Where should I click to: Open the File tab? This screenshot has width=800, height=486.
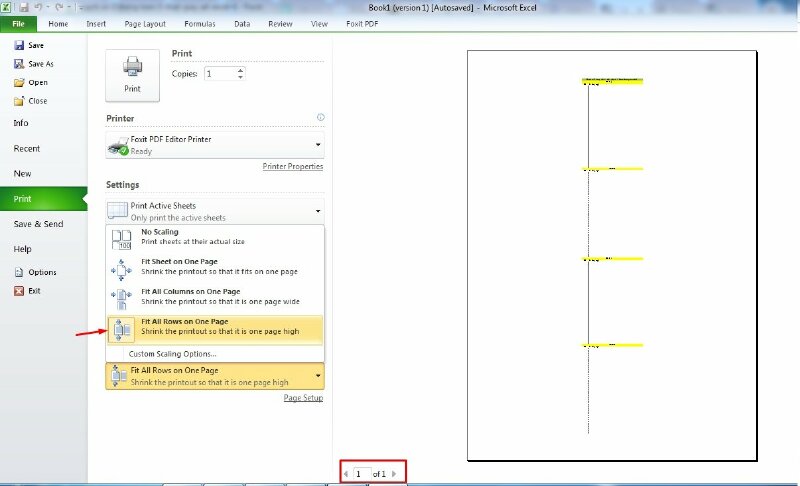click(x=18, y=24)
